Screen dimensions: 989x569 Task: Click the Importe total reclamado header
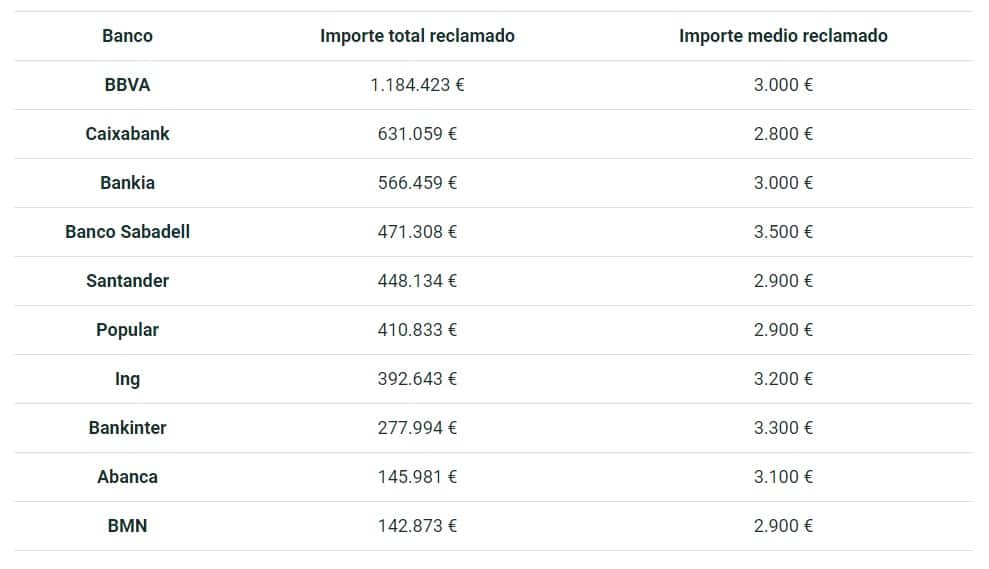[417, 36]
